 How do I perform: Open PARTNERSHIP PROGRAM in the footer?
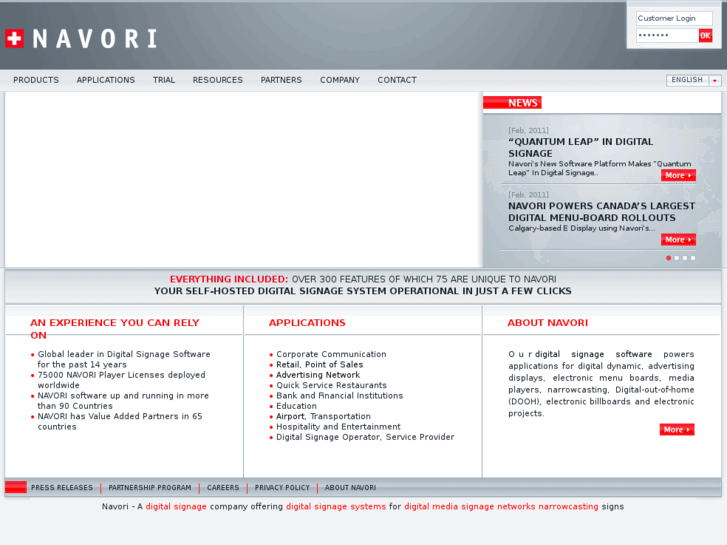pyautogui.click(x=150, y=488)
